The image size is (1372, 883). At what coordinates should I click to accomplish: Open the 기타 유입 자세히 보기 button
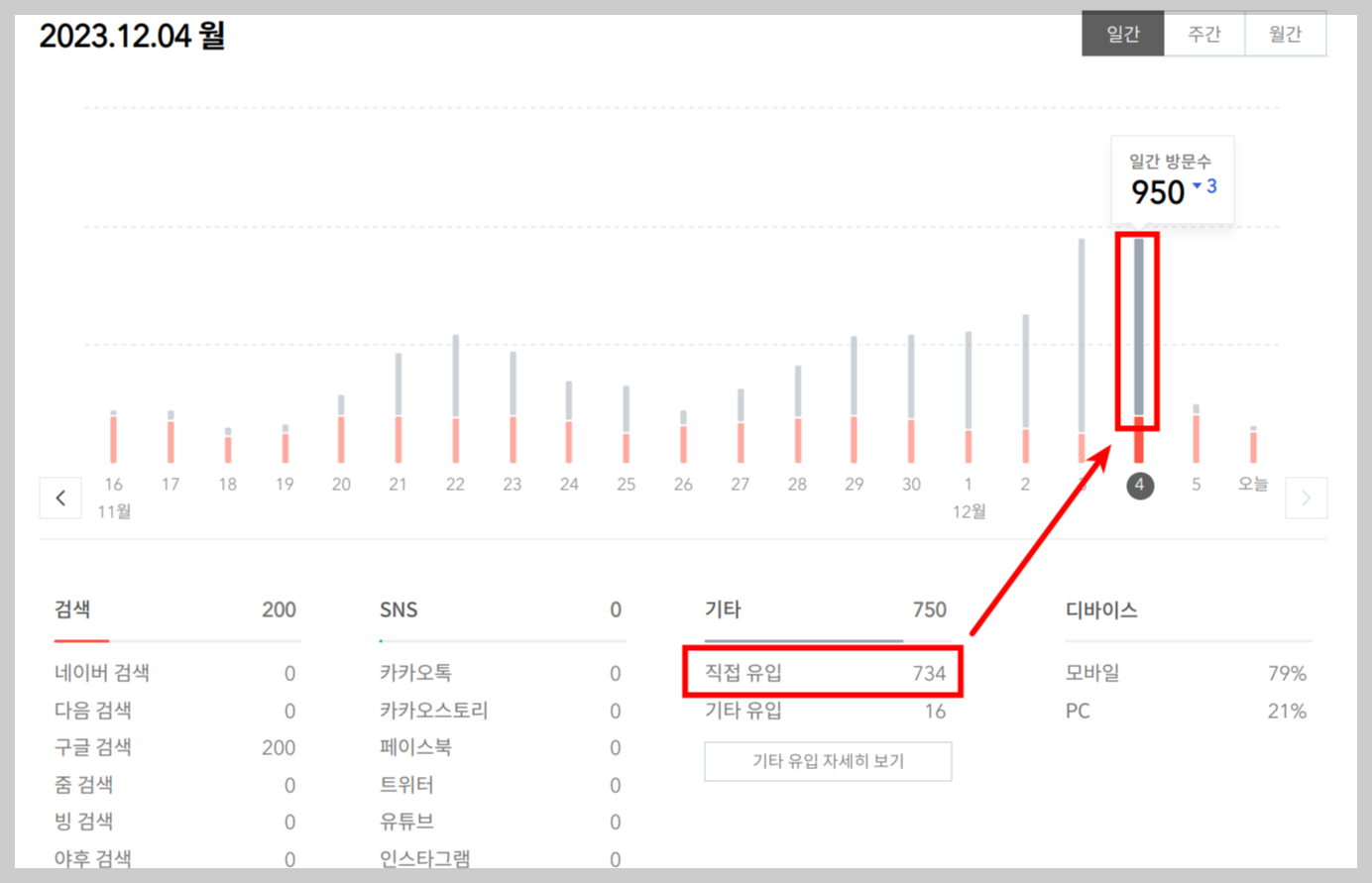click(x=828, y=761)
